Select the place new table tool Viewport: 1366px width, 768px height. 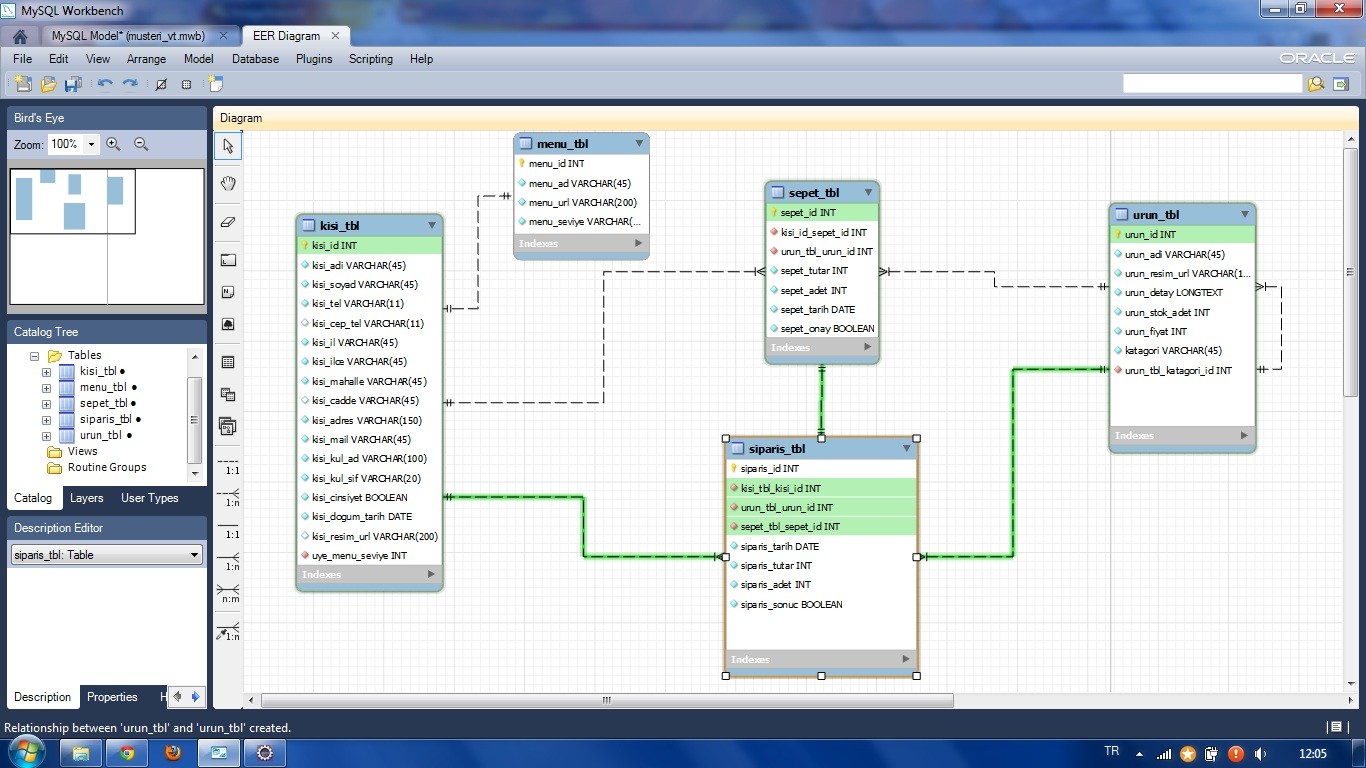228,362
